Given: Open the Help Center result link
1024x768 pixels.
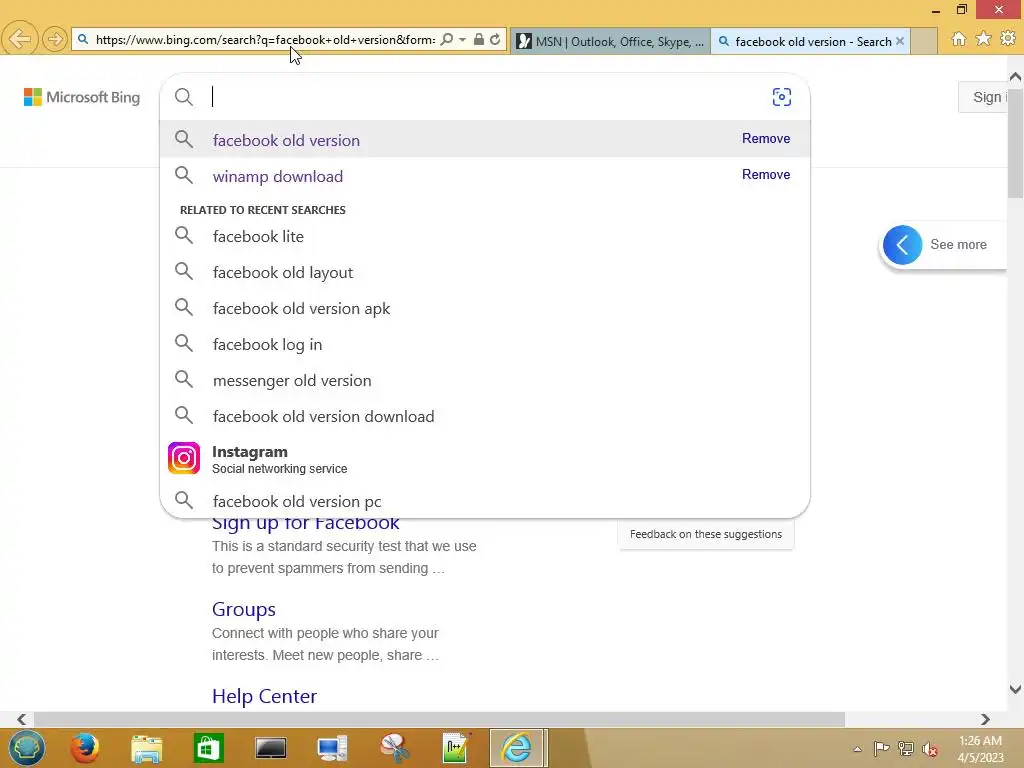Looking at the screenshot, I should (x=264, y=696).
